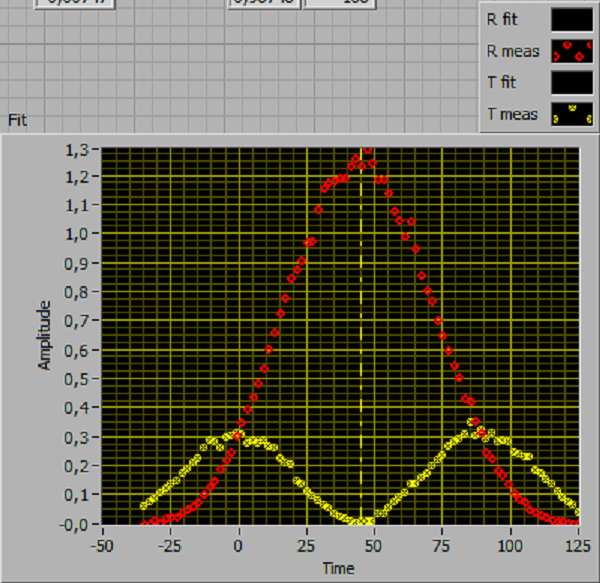This screenshot has width=600, height=583.
Task: Click the x-axis tick label 75
Action: click(441, 546)
